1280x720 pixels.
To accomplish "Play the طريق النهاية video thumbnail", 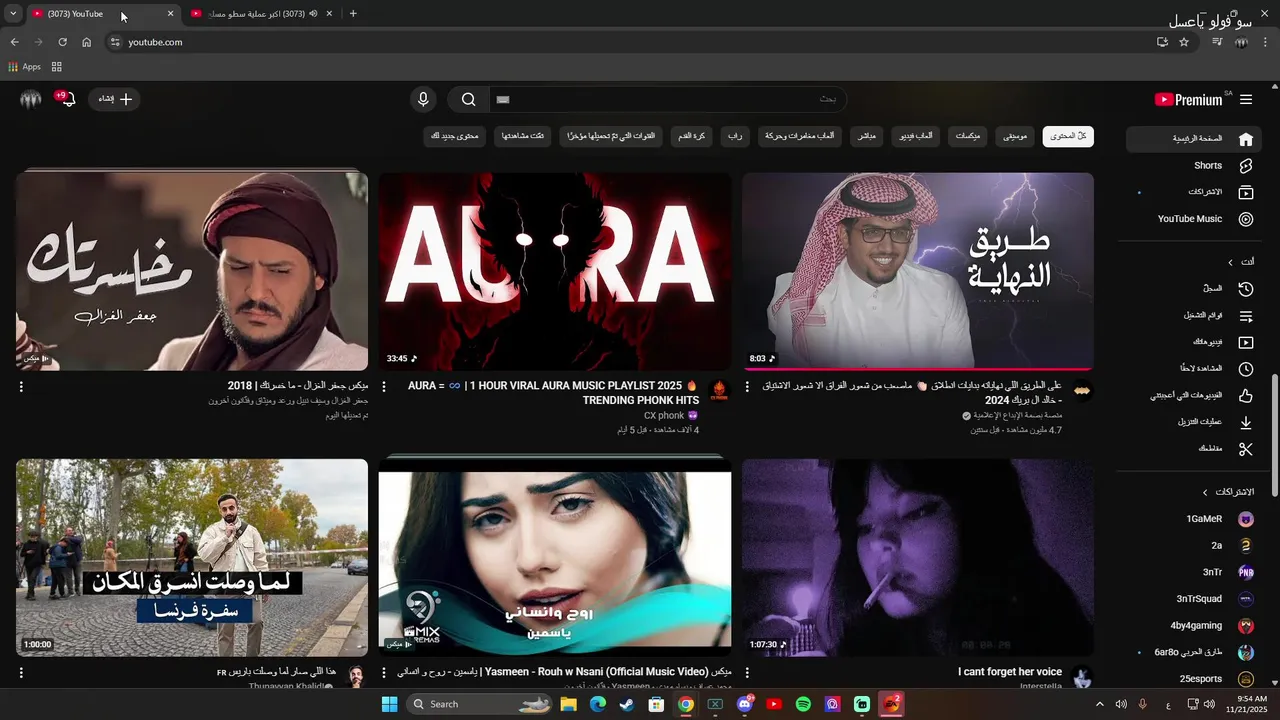I will (918, 271).
